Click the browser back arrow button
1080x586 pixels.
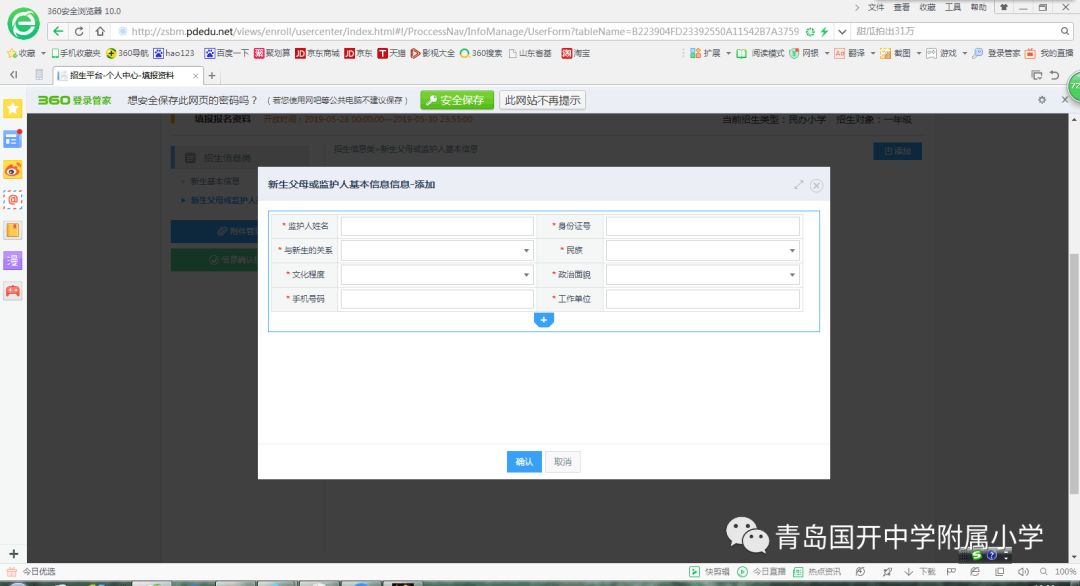point(58,31)
